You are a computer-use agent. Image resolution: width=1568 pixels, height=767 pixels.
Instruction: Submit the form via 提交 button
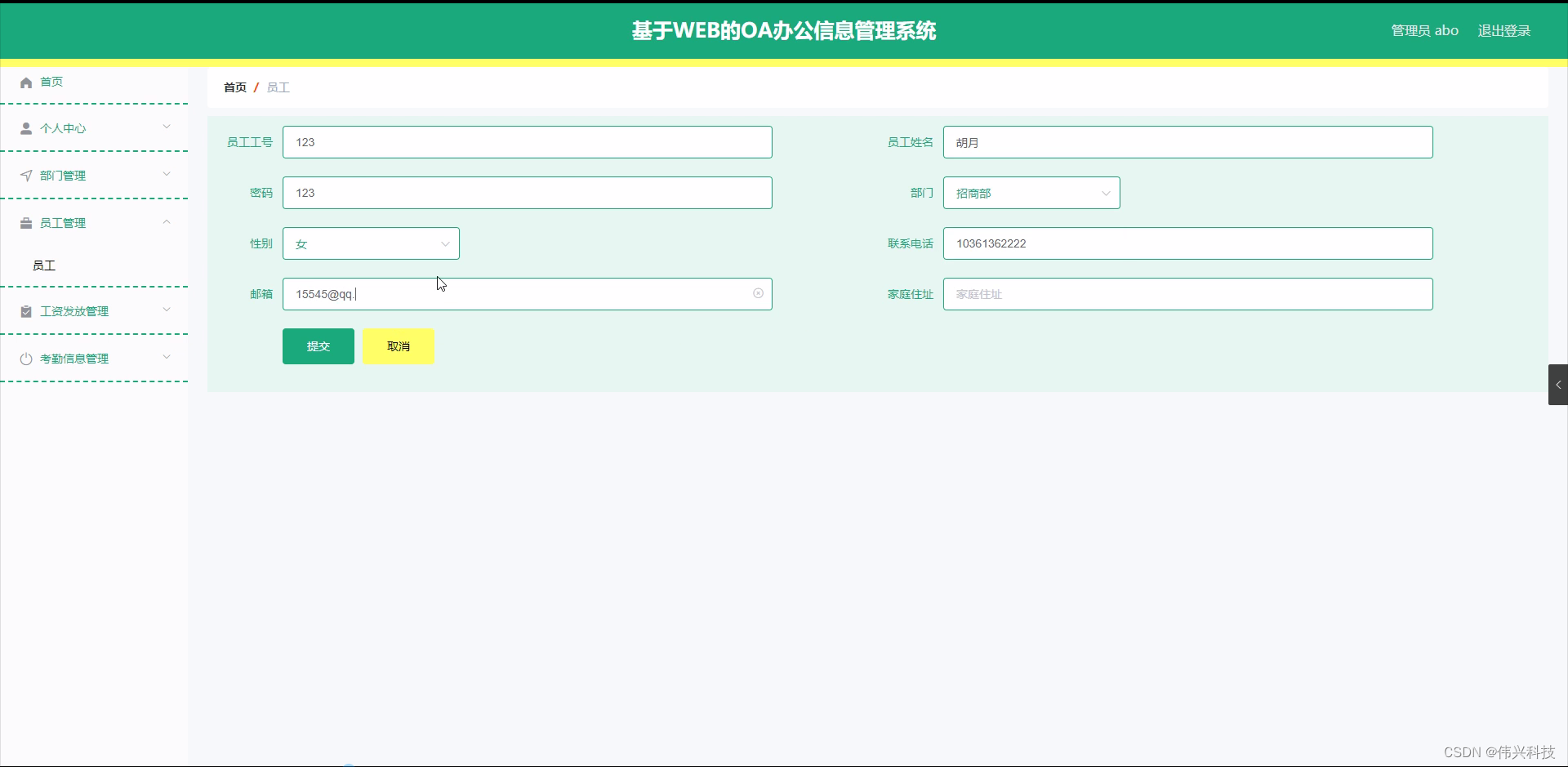click(318, 346)
